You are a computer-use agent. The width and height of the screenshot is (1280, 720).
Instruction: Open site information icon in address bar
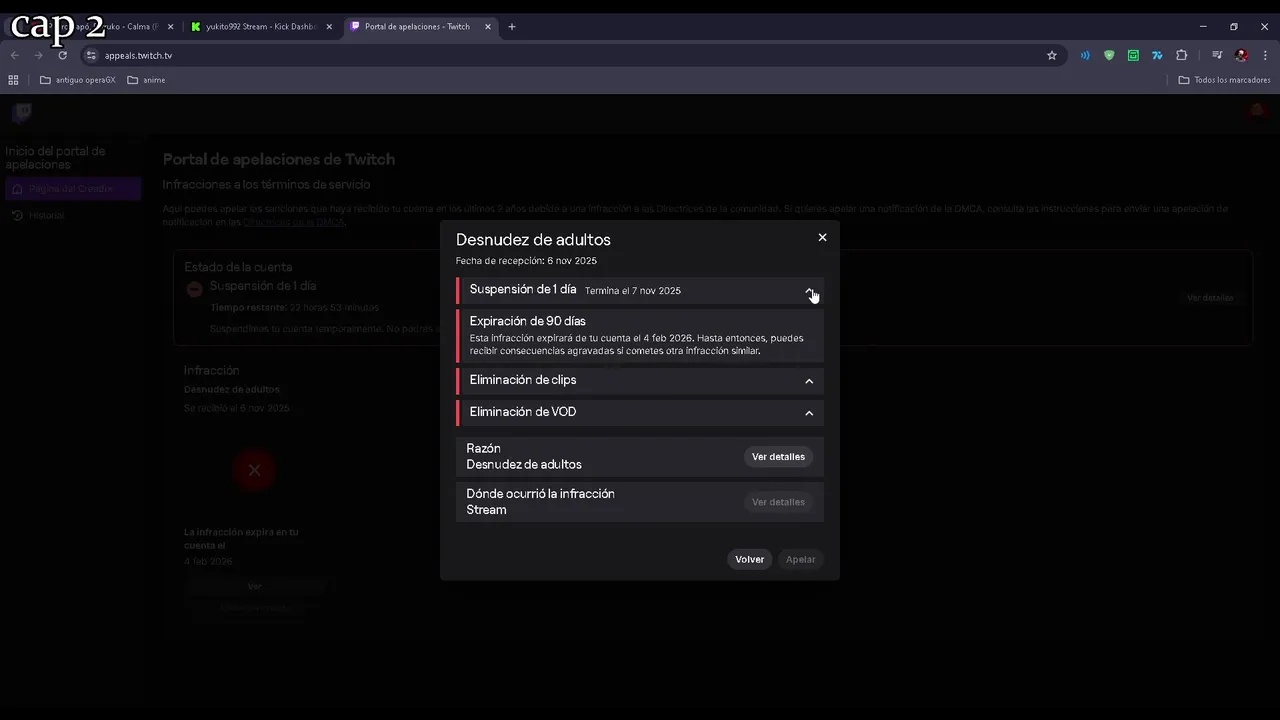coord(91,55)
